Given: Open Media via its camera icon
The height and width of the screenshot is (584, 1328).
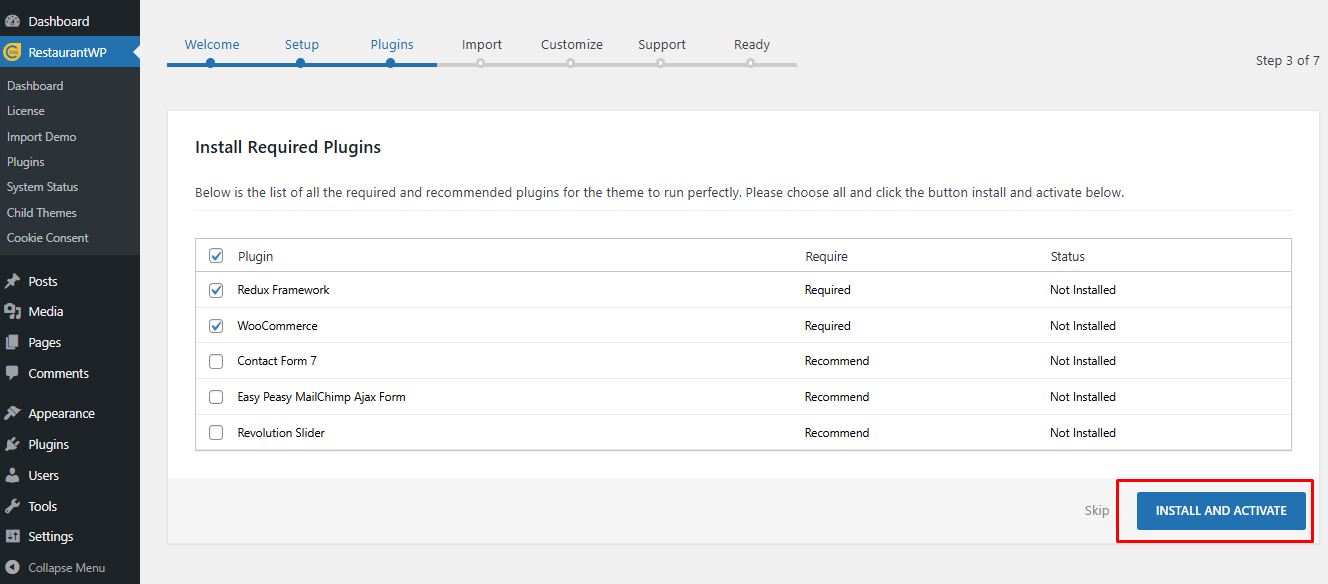Looking at the screenshot, I should pos(12,312).
